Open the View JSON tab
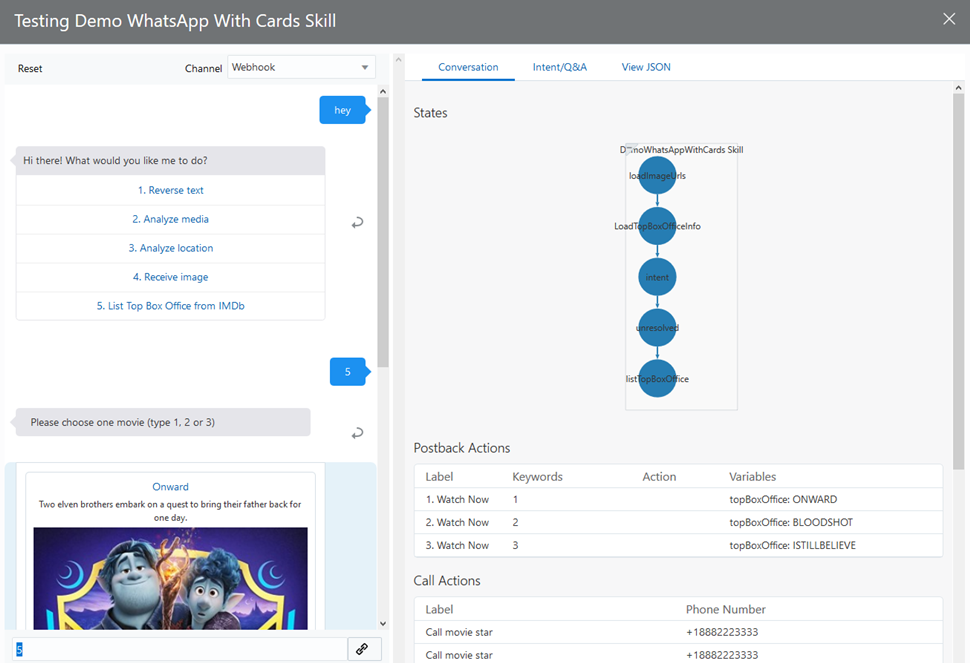 tap(646, 67)
